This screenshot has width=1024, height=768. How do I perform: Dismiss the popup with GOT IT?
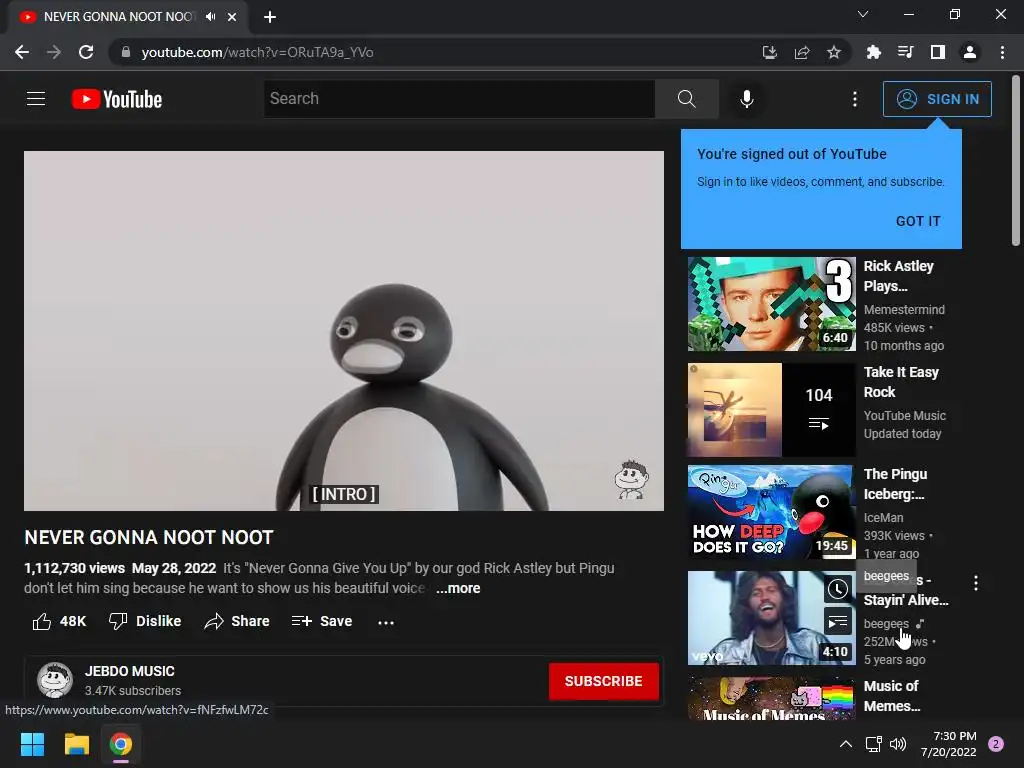918,221
